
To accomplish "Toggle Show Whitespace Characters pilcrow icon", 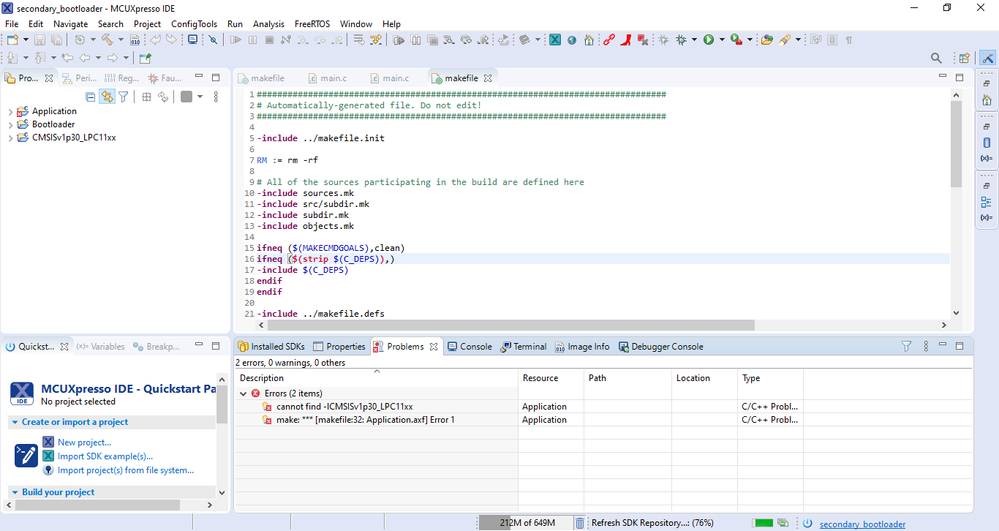I will [849, 40].
